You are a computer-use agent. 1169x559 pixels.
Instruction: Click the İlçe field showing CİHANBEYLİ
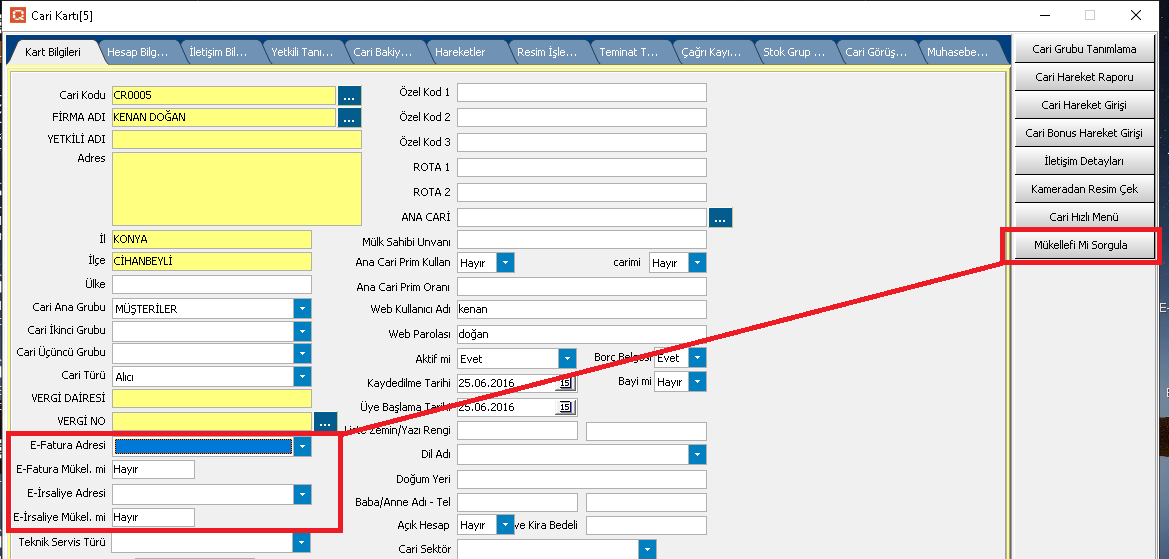pyautogui.click(x=212, y=262)
